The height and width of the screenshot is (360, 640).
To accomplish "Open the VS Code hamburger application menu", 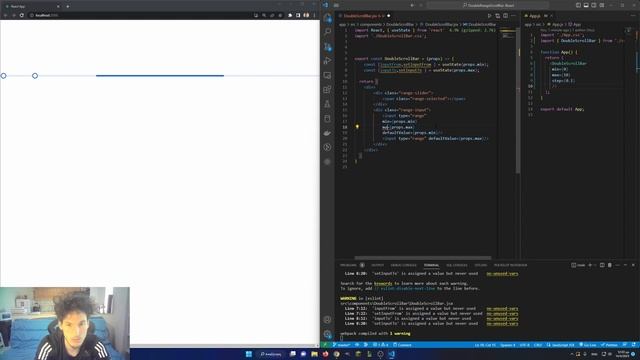I will [336, 5].
